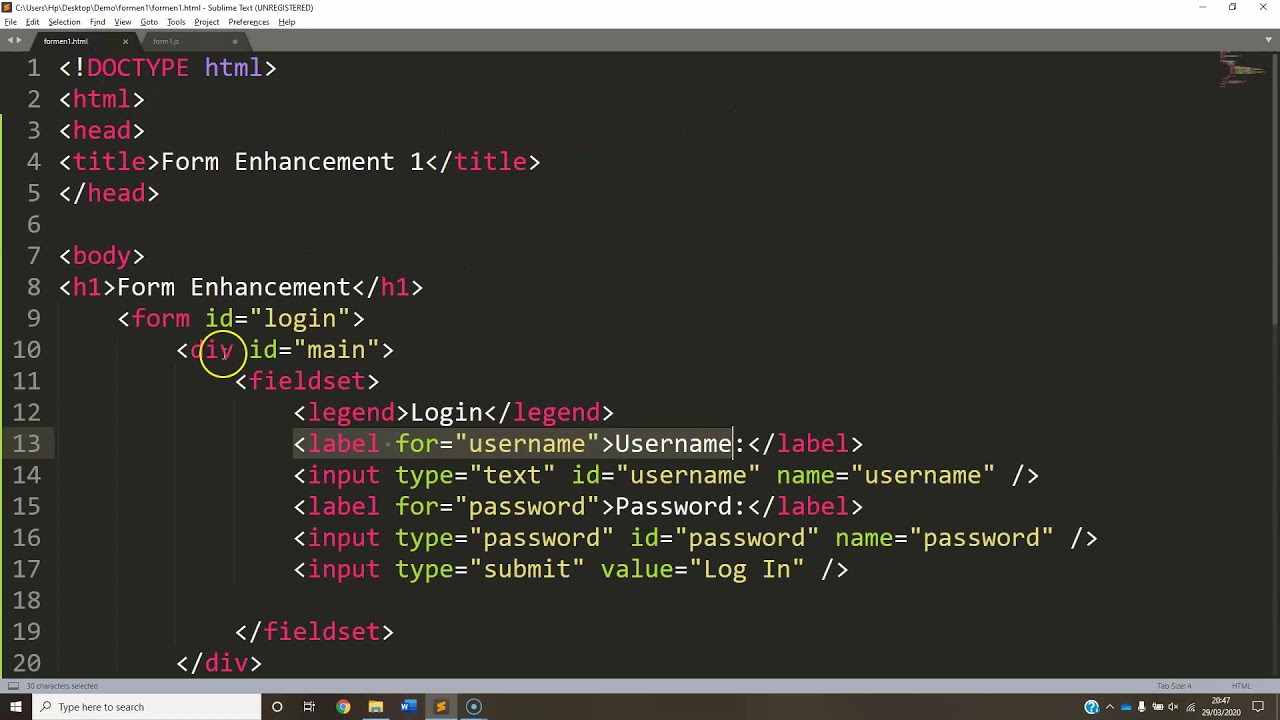Show hidden system tray icons
This screenshot has width=1280, height=720.
[1109, 707]
